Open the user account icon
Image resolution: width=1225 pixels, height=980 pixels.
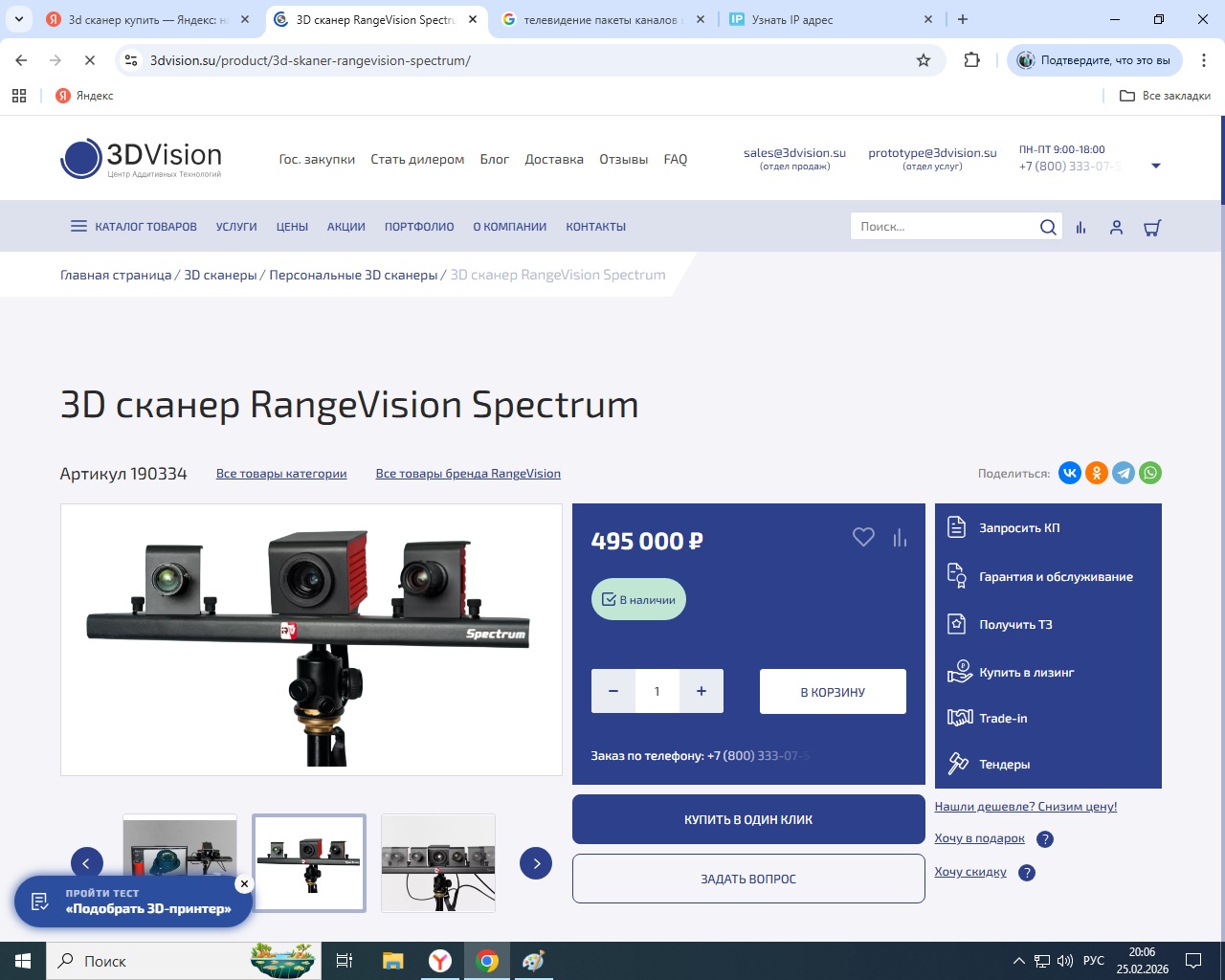coord(1116,228)
